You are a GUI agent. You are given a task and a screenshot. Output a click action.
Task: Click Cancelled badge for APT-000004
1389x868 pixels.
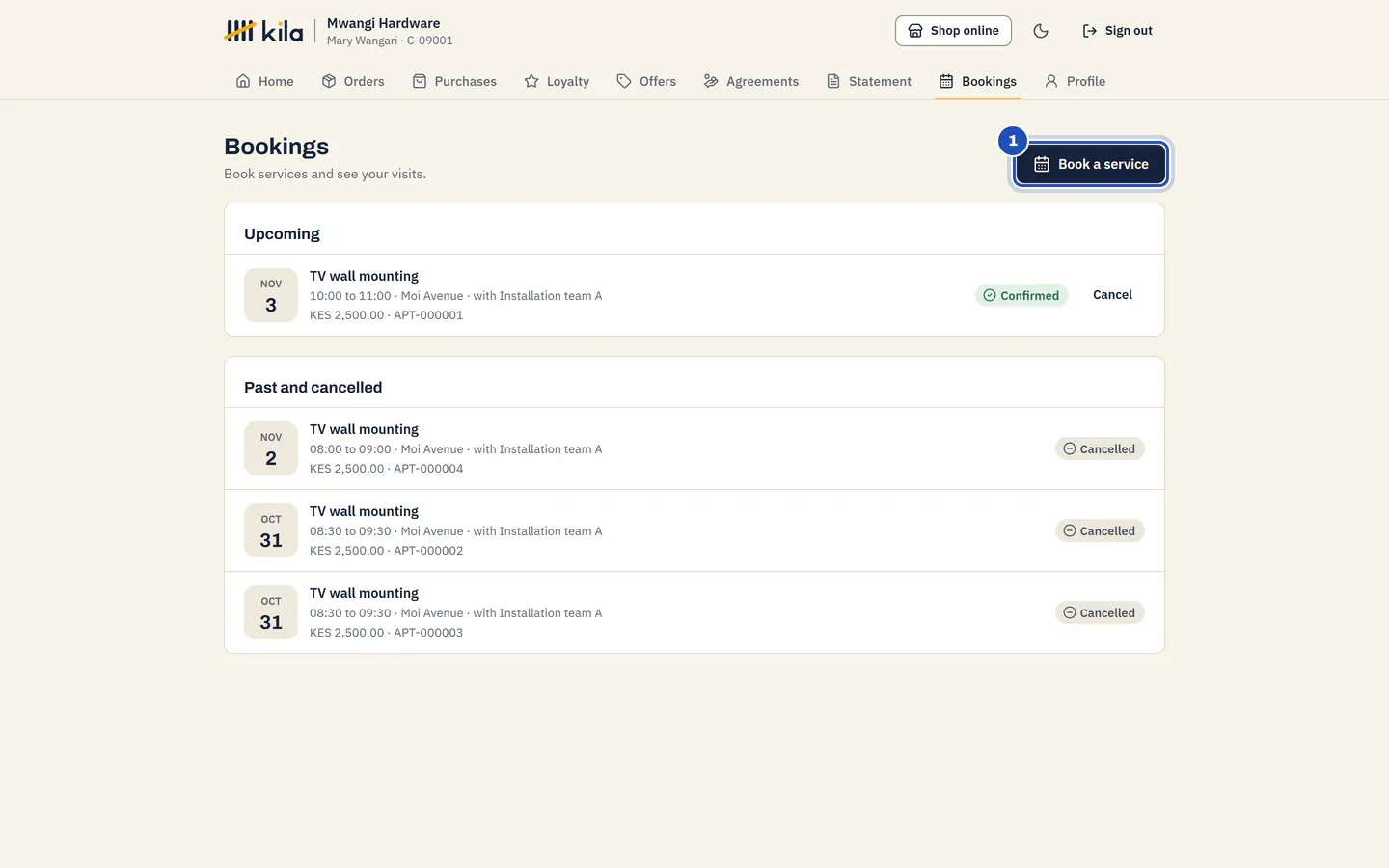click(1100, 448)
